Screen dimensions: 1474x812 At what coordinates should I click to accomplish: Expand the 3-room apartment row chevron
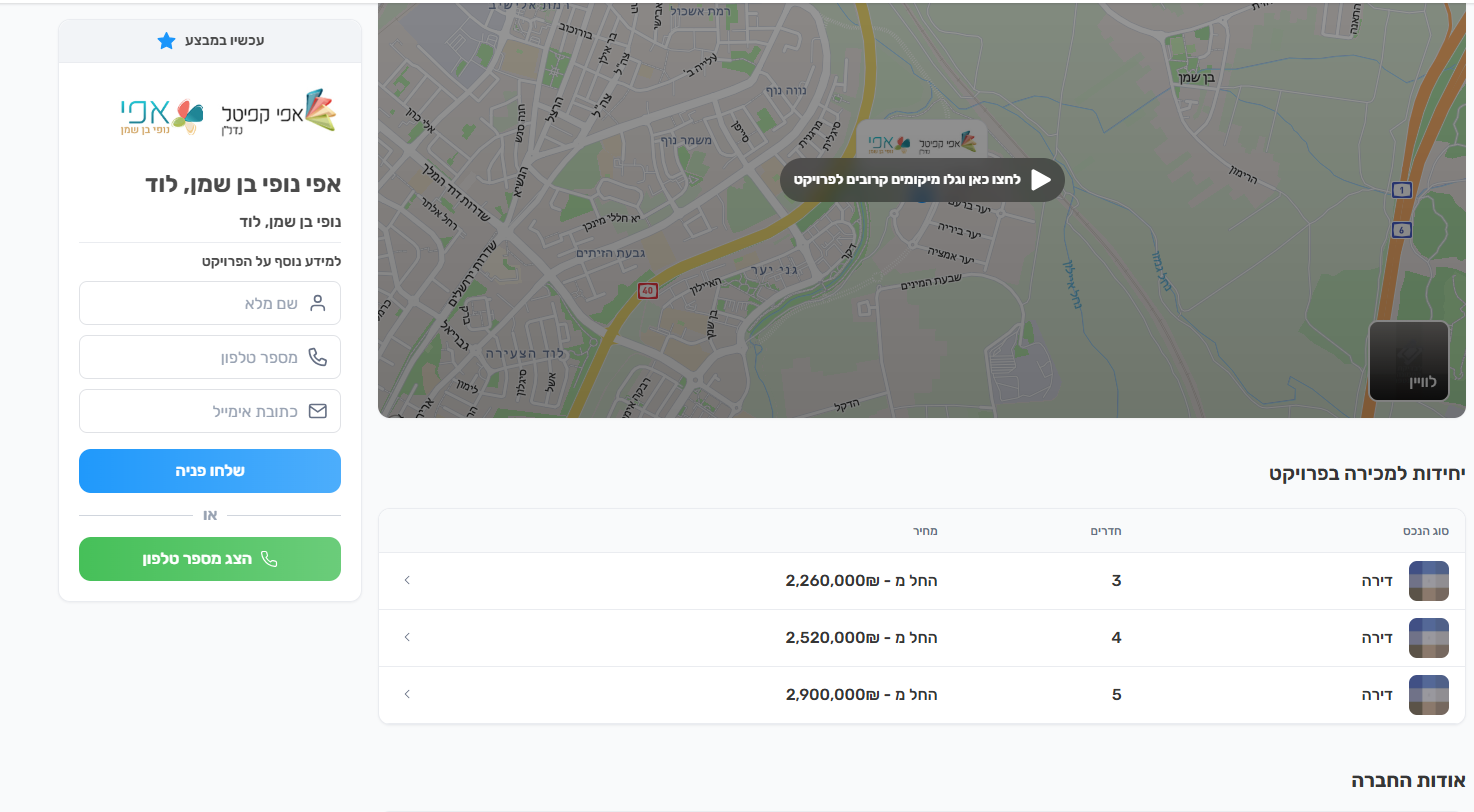(x=407, y=580)
